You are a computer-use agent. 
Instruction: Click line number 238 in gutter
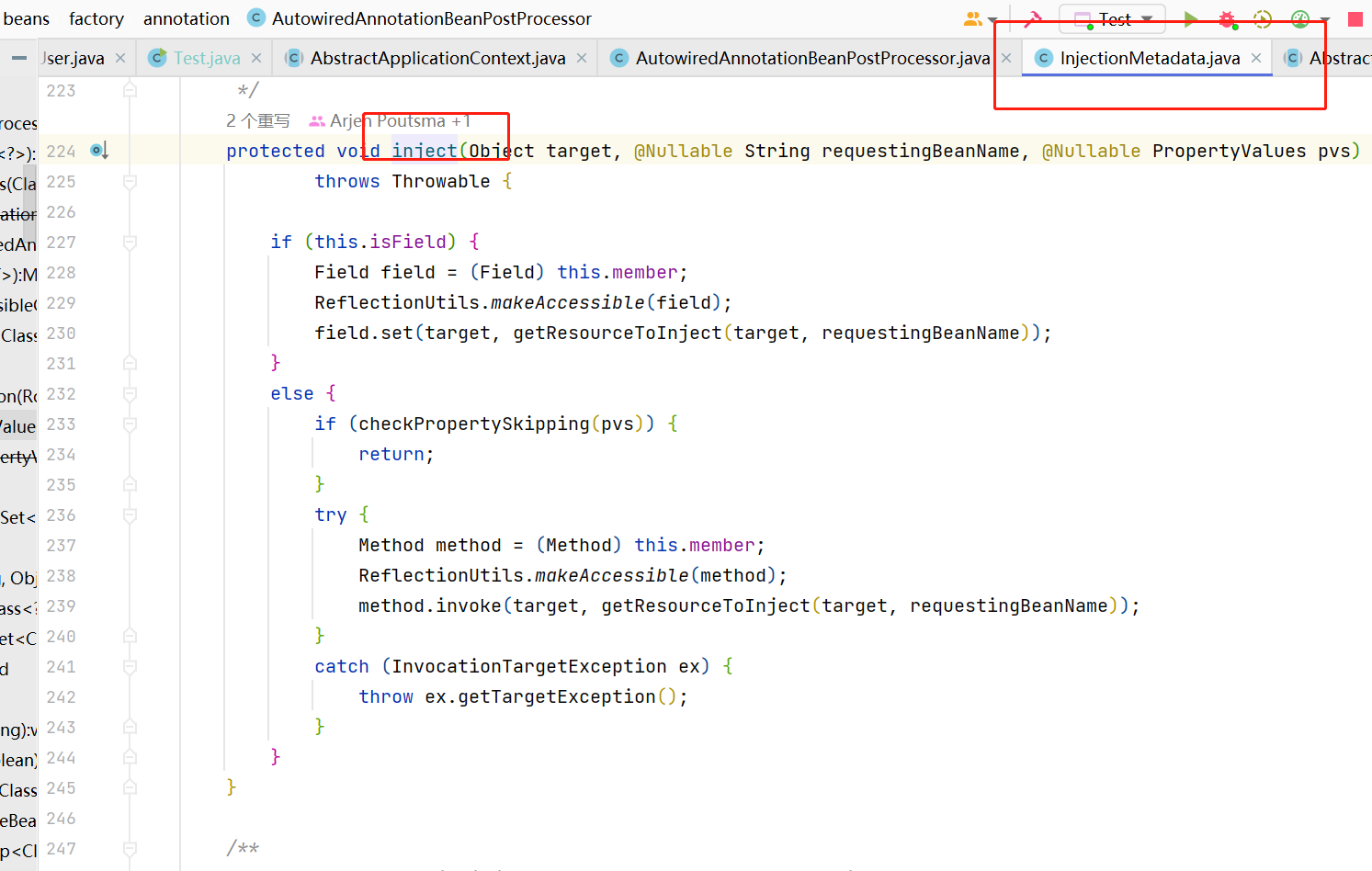[x=62, y=576]
